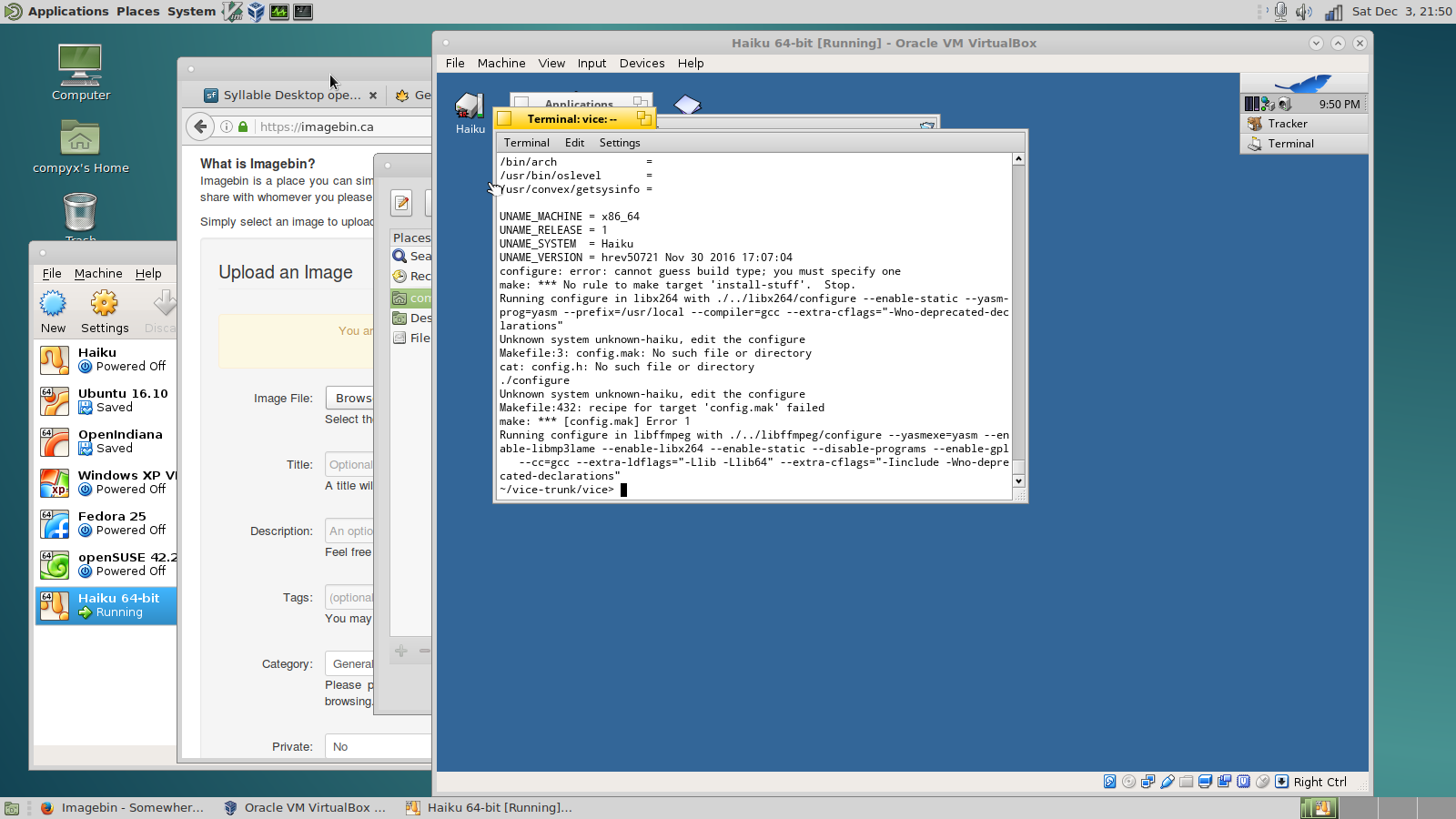Click the keyboard capture arrow icon in status bar
Viewport: 1456px width, 819px height.
click(1281, 782)
